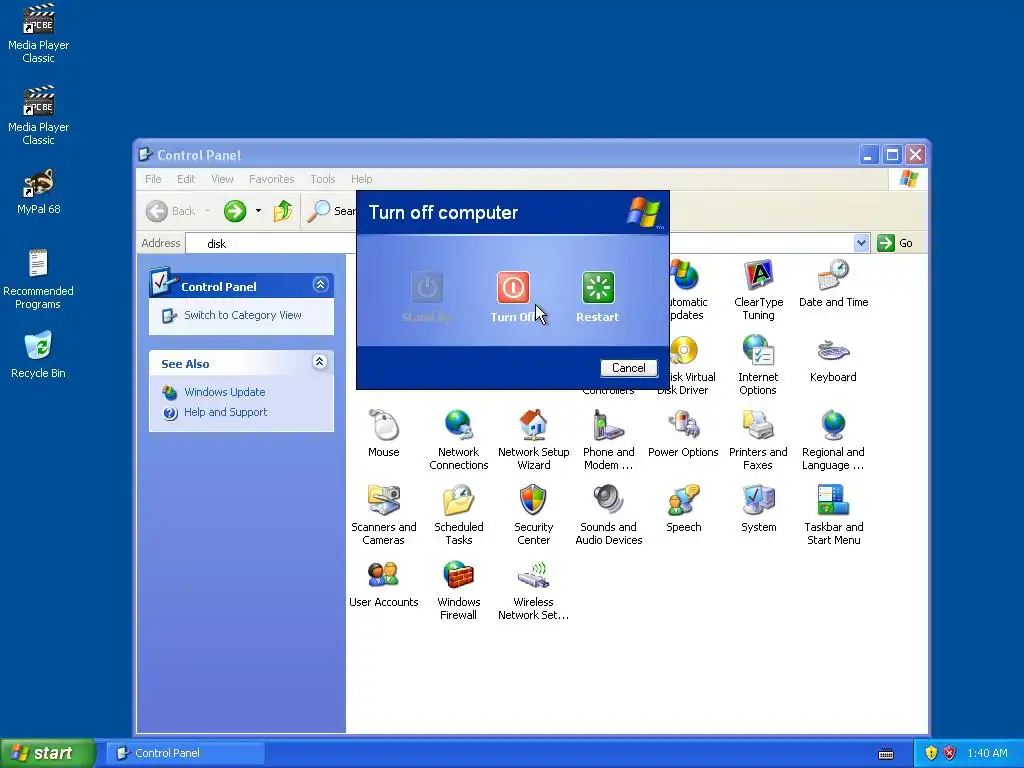Open the Edit menu
The image size is (1024, 768).
(185, 179)
